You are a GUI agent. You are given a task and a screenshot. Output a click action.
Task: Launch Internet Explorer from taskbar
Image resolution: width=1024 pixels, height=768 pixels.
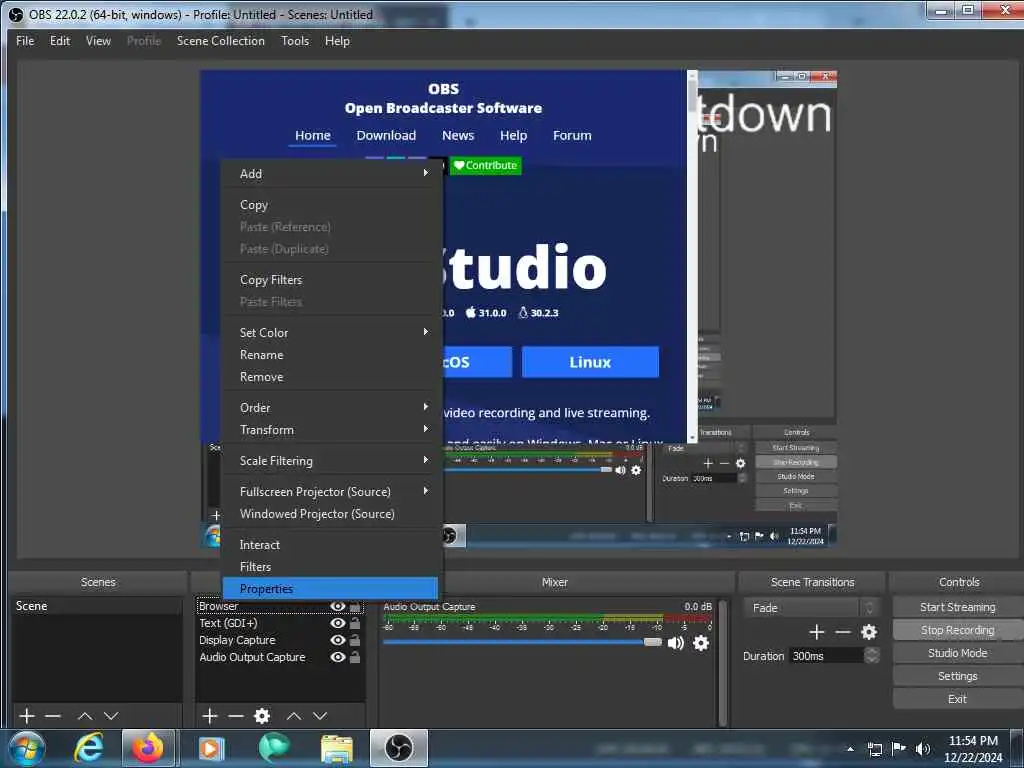(88, 748)
